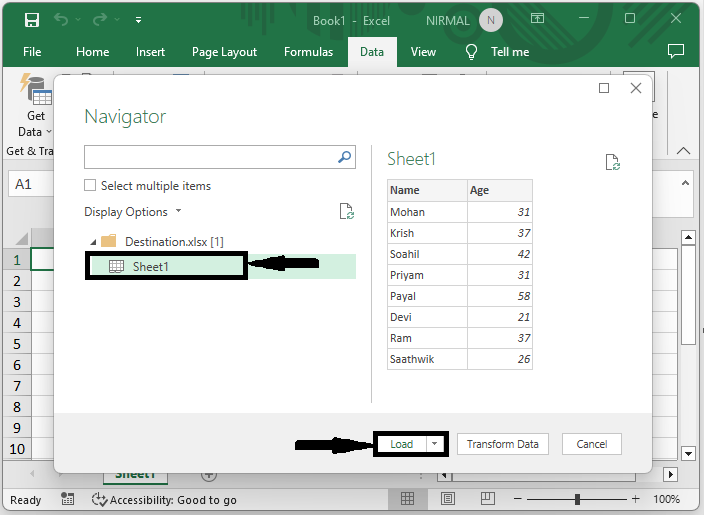704x515 pixels.
Task: Click the Navigator search field
Action: tap(220, 157)
